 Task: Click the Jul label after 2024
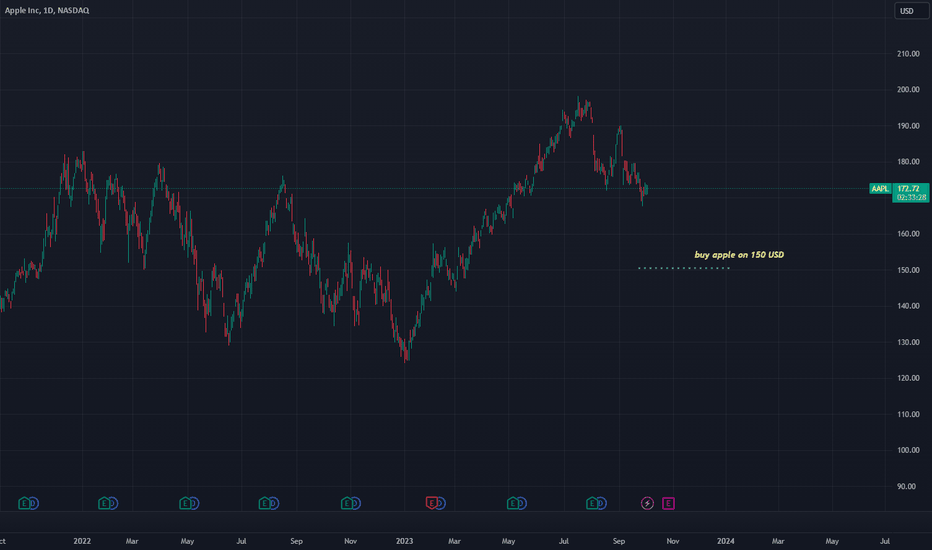[884, 541]
